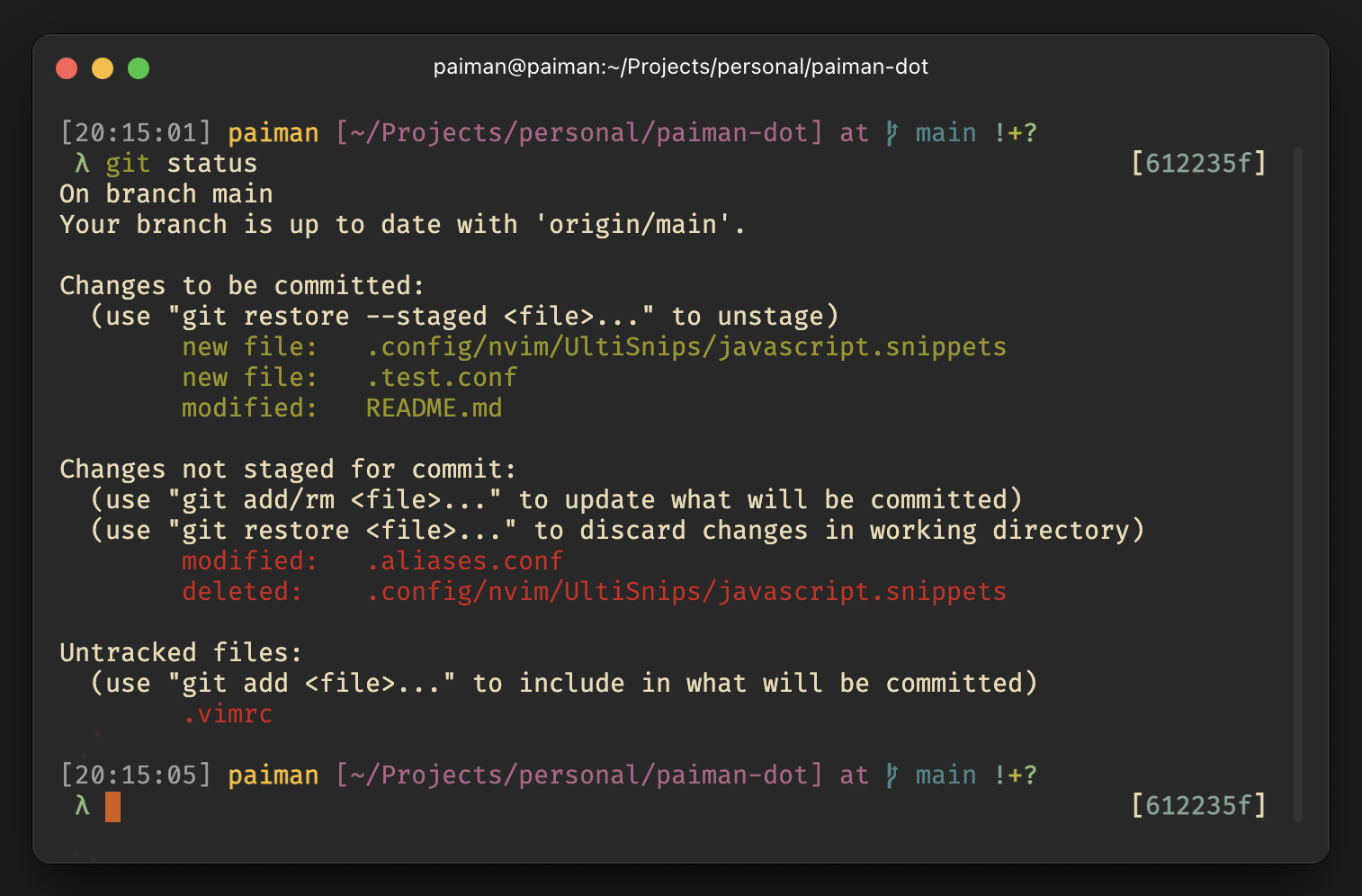1362x896 pixels.
Task: Click the git branch icon in the first prompt
Action: (x=892, y=133)
